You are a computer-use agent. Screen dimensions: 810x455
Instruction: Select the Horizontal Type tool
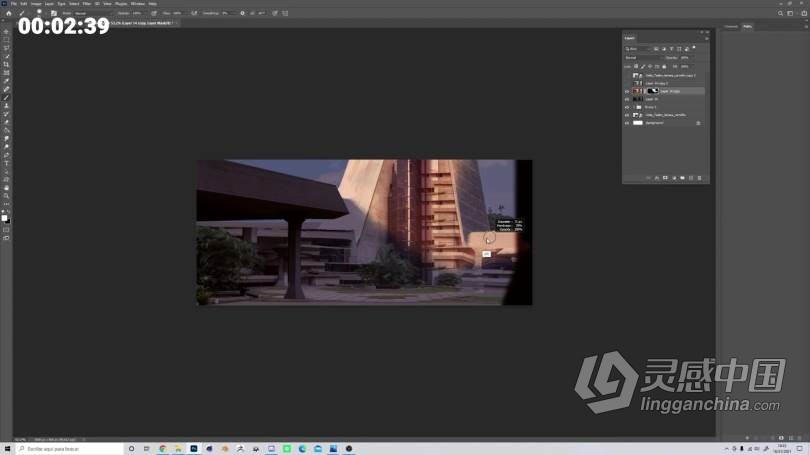(x=6, y=163)
